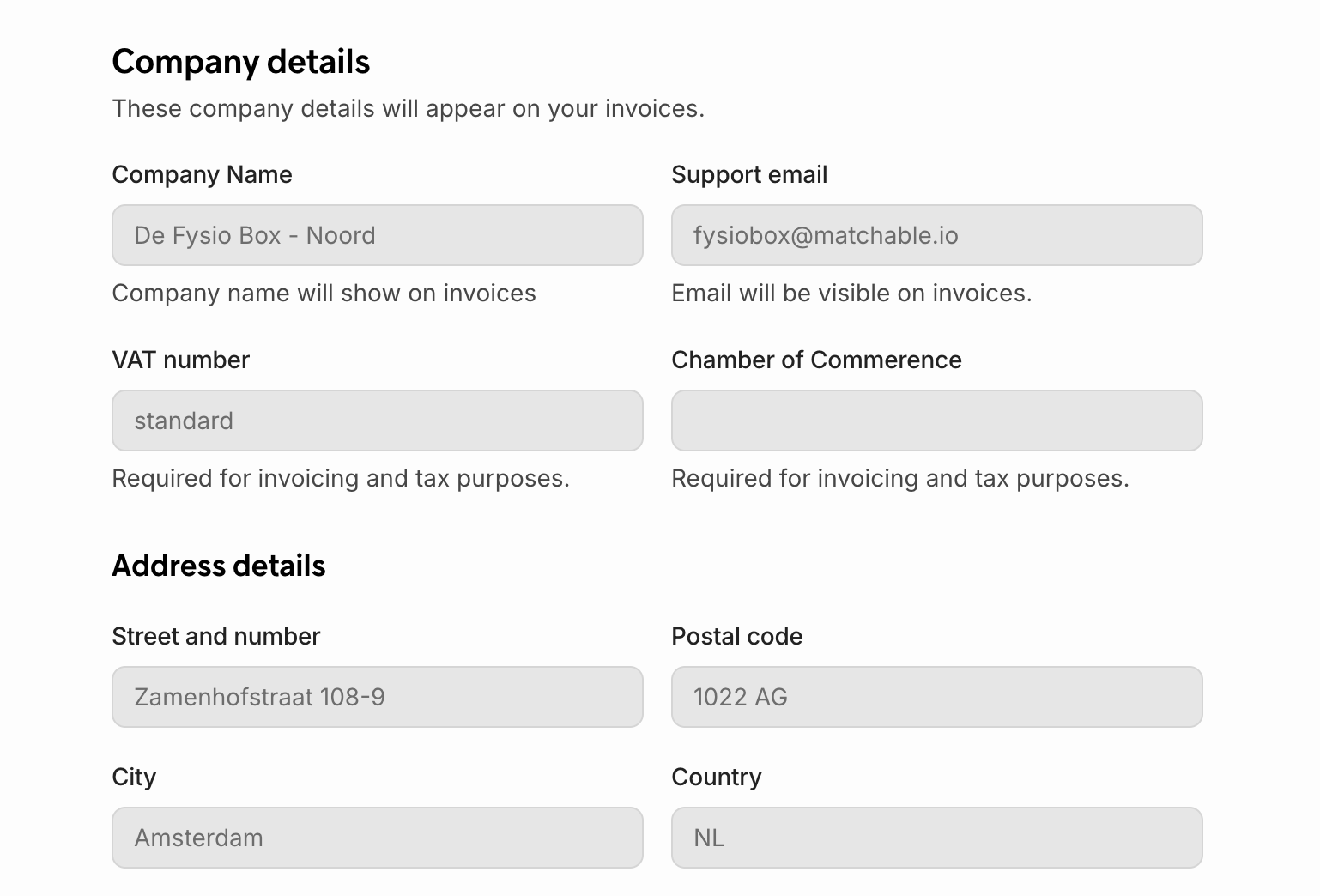This screenshot has height=896, width=1320.
Task: Click the Address details heading
Action: point(219,566)
